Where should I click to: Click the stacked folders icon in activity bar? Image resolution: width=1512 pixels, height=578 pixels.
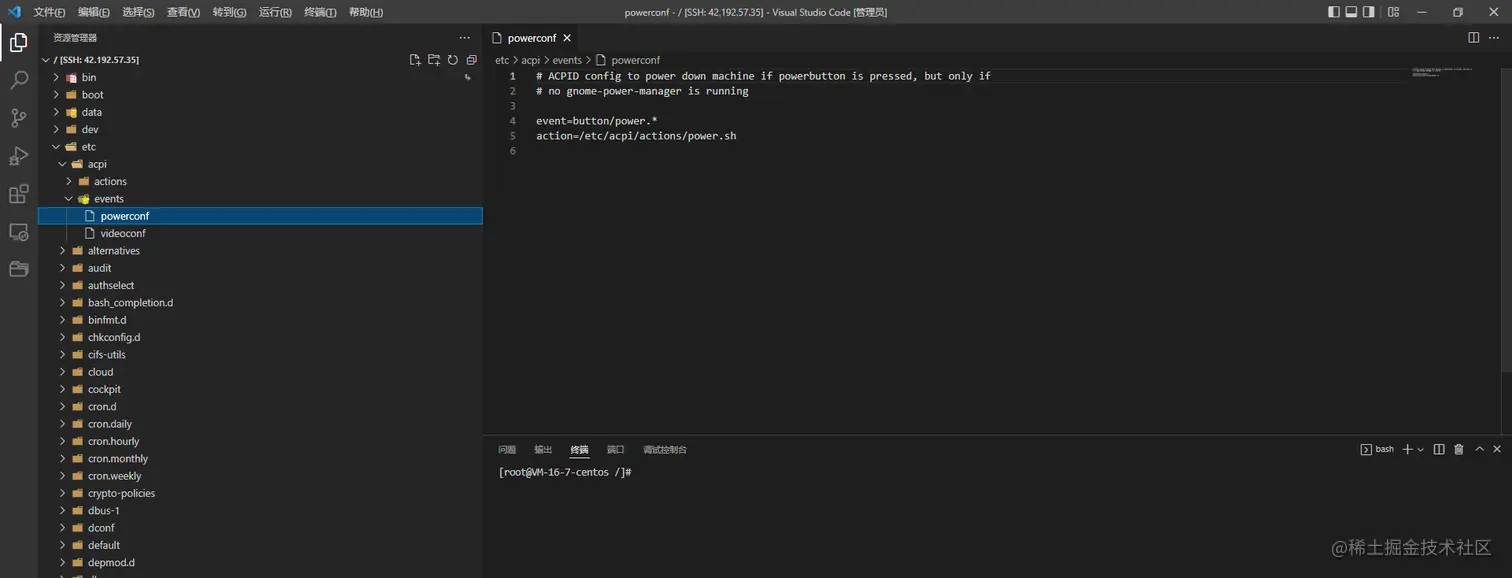18,269
